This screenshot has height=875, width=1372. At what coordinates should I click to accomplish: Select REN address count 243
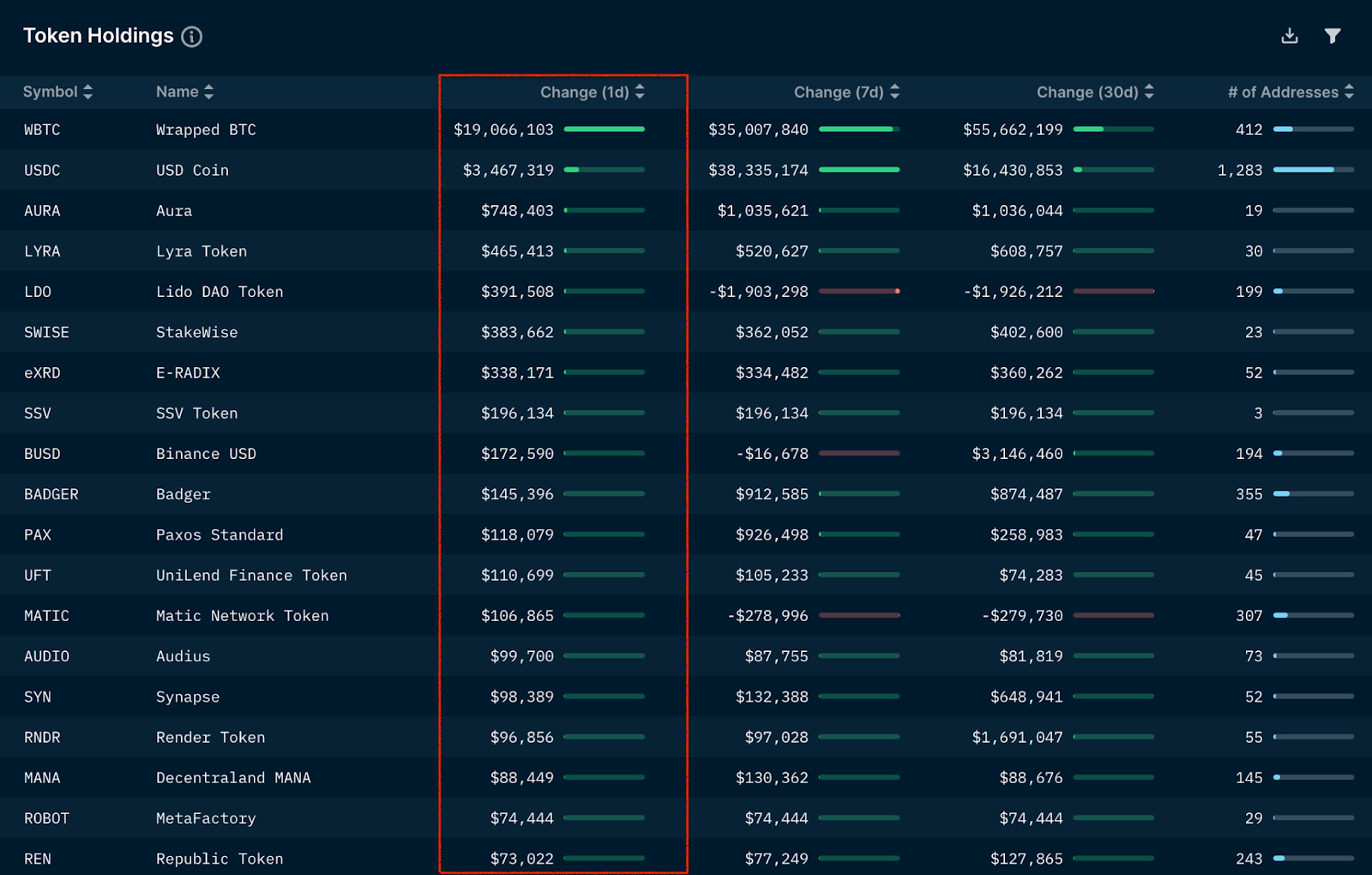coord(1249,859)
